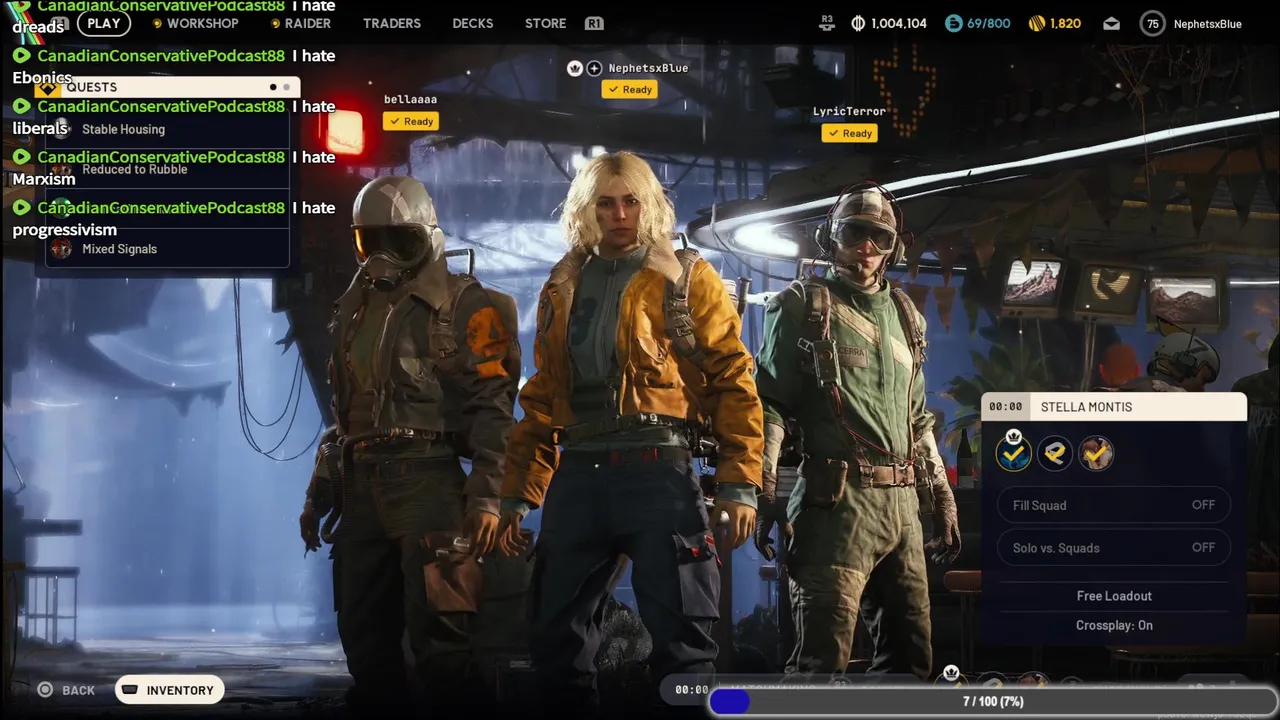Screen dimensions: 1280x720
Task: Select the goggled raider in green jumpsuit
Action: [x=860, y=430]
